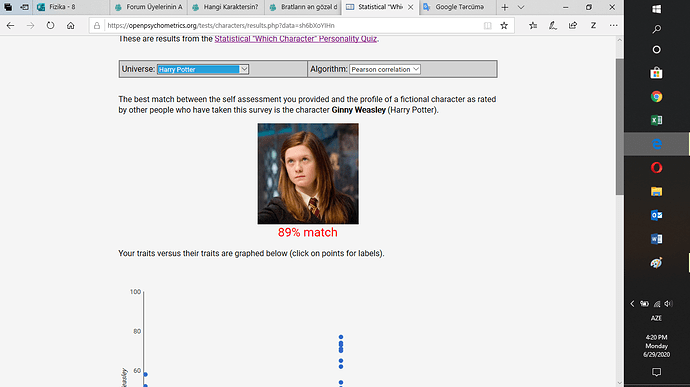Open Cortana circle icon

[657, 50]
